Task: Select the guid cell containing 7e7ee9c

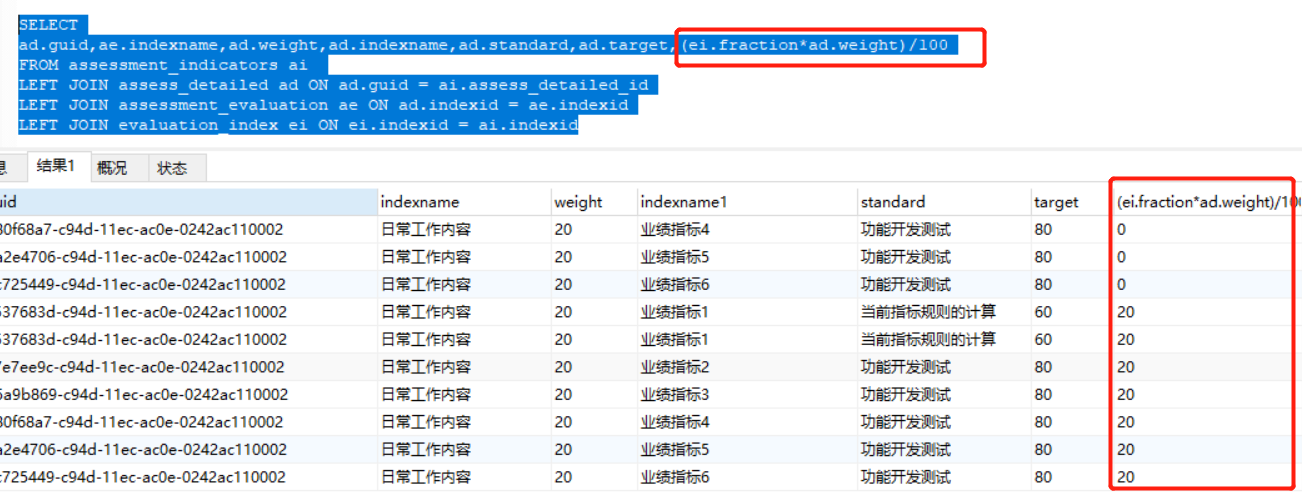Action: (x=142, y=367)
